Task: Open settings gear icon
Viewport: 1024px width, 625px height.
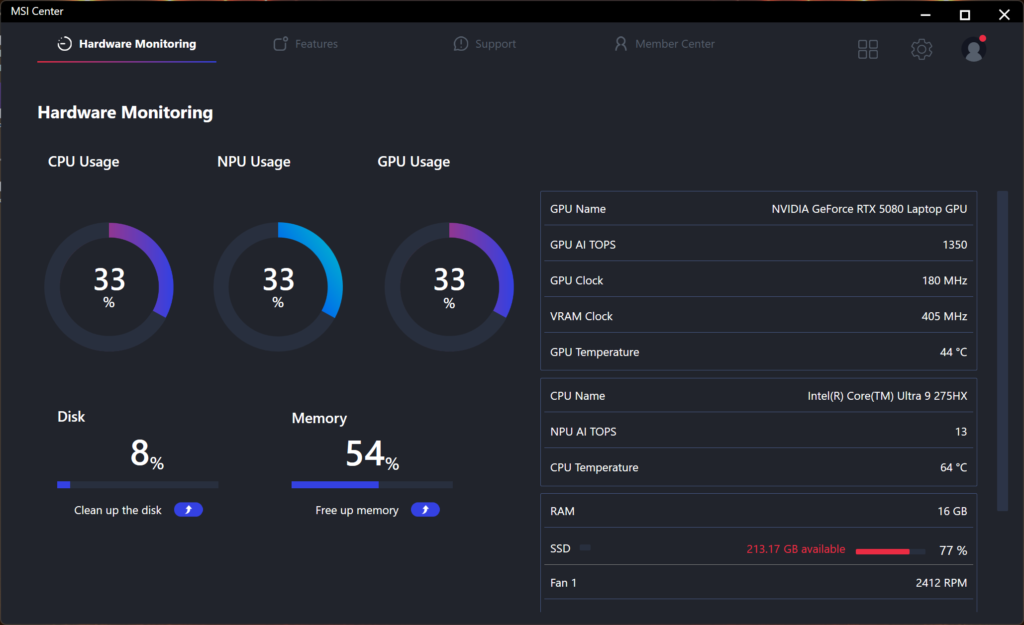Action: [x=921, y=49]
